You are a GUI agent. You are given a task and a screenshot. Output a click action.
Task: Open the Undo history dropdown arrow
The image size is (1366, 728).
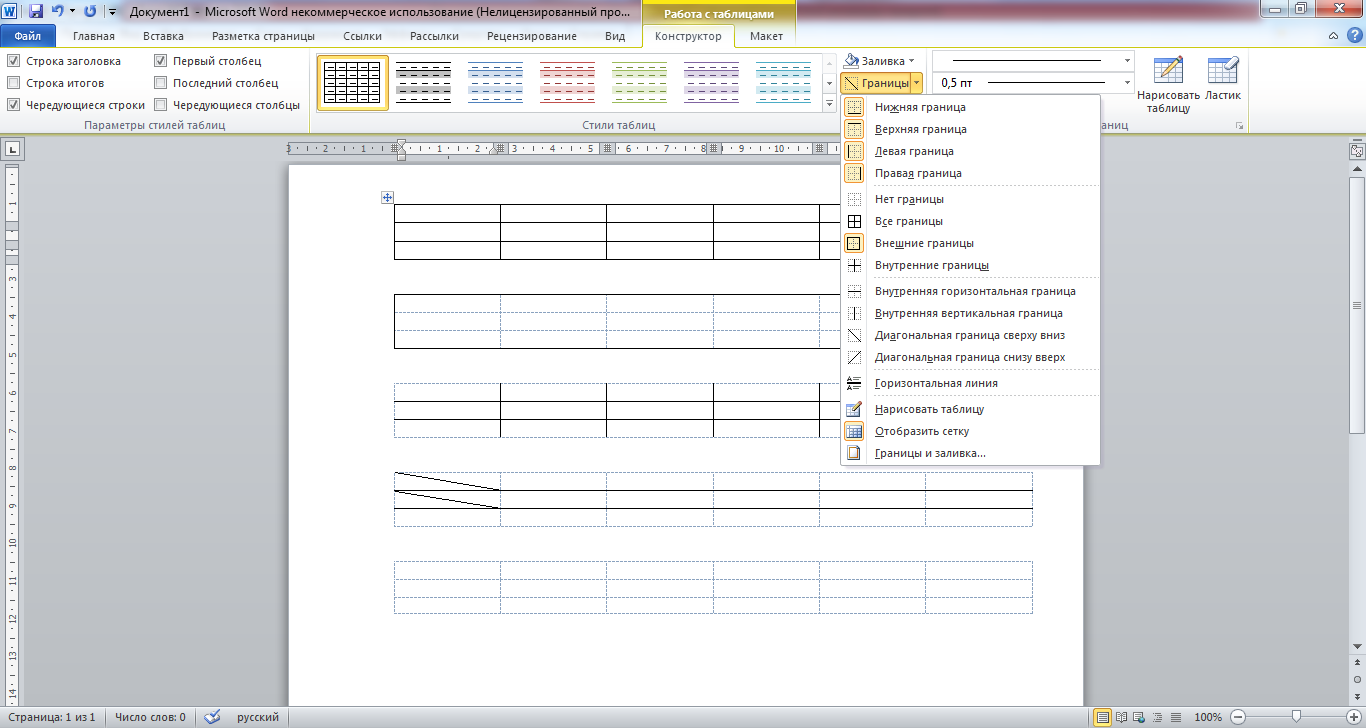point(72,11)
